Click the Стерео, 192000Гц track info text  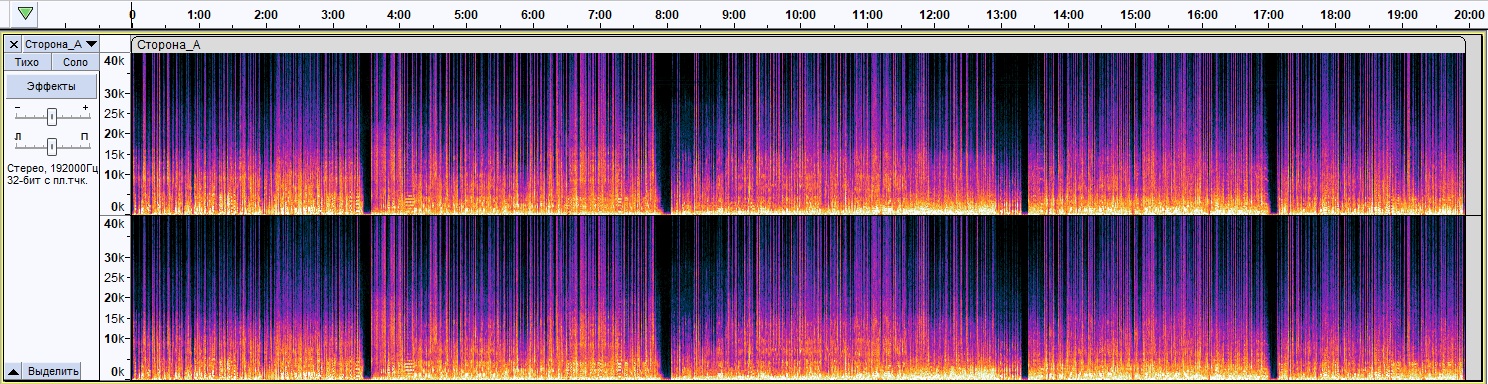pos(52,168)
